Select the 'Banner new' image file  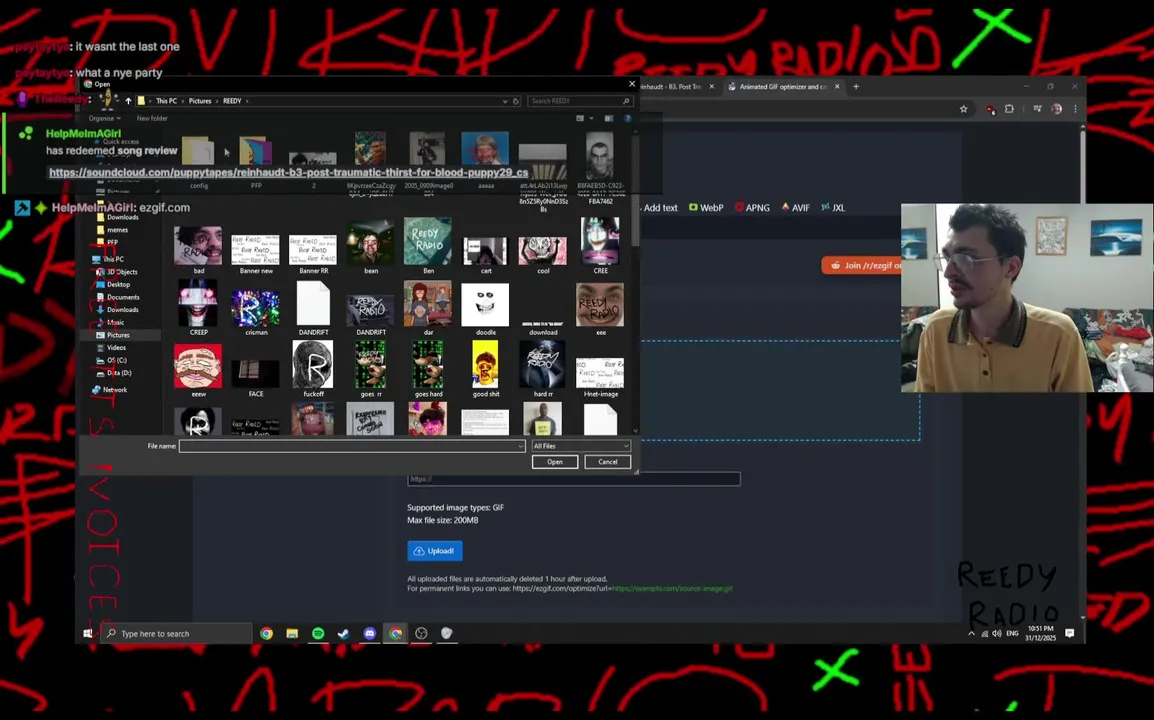point(255,254)
